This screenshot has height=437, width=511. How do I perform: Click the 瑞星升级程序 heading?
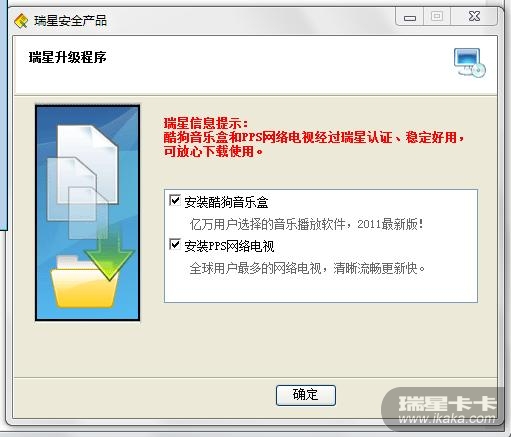(x=68, y=57)
